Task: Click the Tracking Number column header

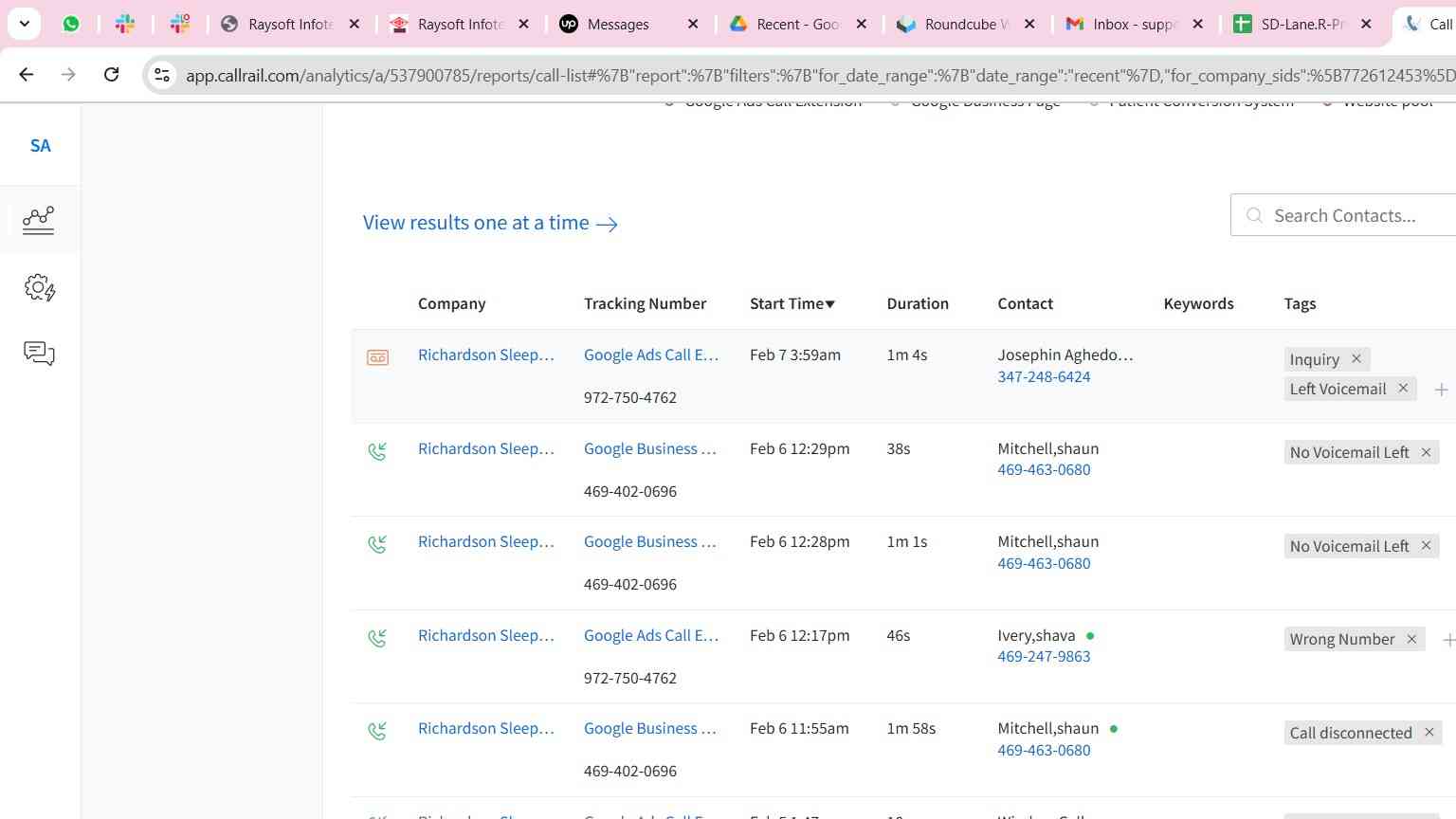Action: click(x=645, y=303)
